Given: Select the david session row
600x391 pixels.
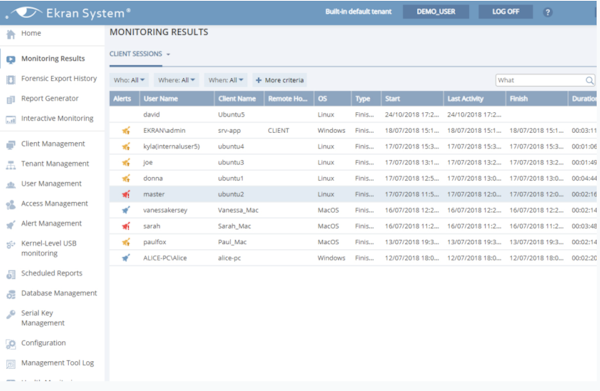Looking at the screenshot, I should tap(353, 115).
